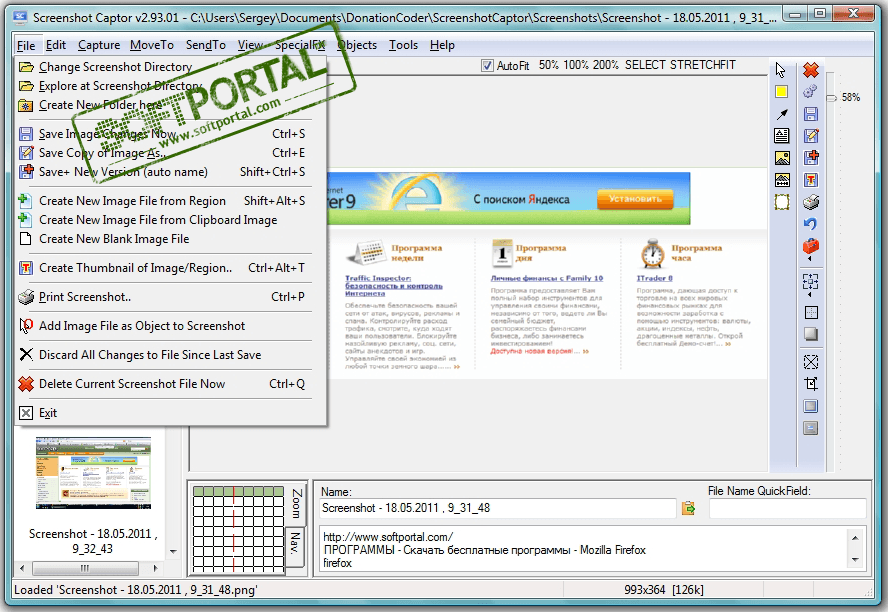This screenshot has height=612, width=888.
Task: Click the printer icon in the right toolbar
Action: click(811, 202)
